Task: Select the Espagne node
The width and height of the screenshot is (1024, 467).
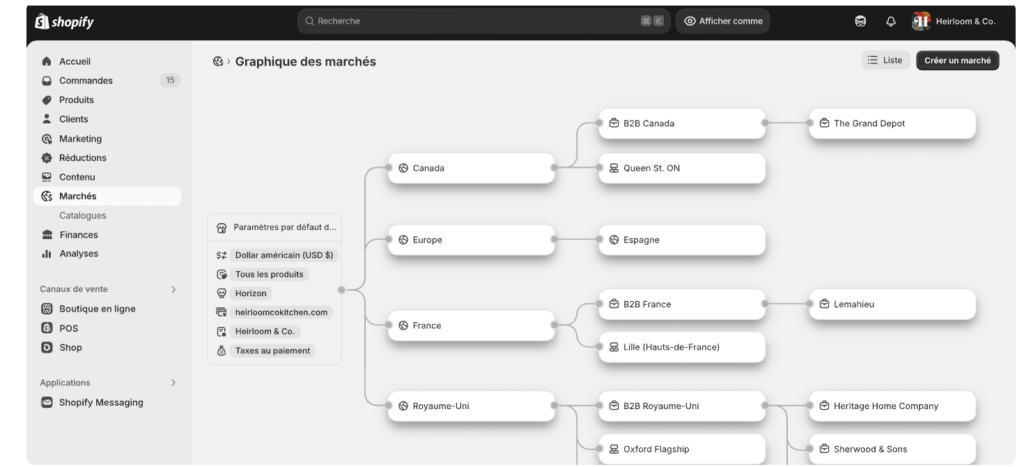Action: pyautogui.click(x=682, y=240)
